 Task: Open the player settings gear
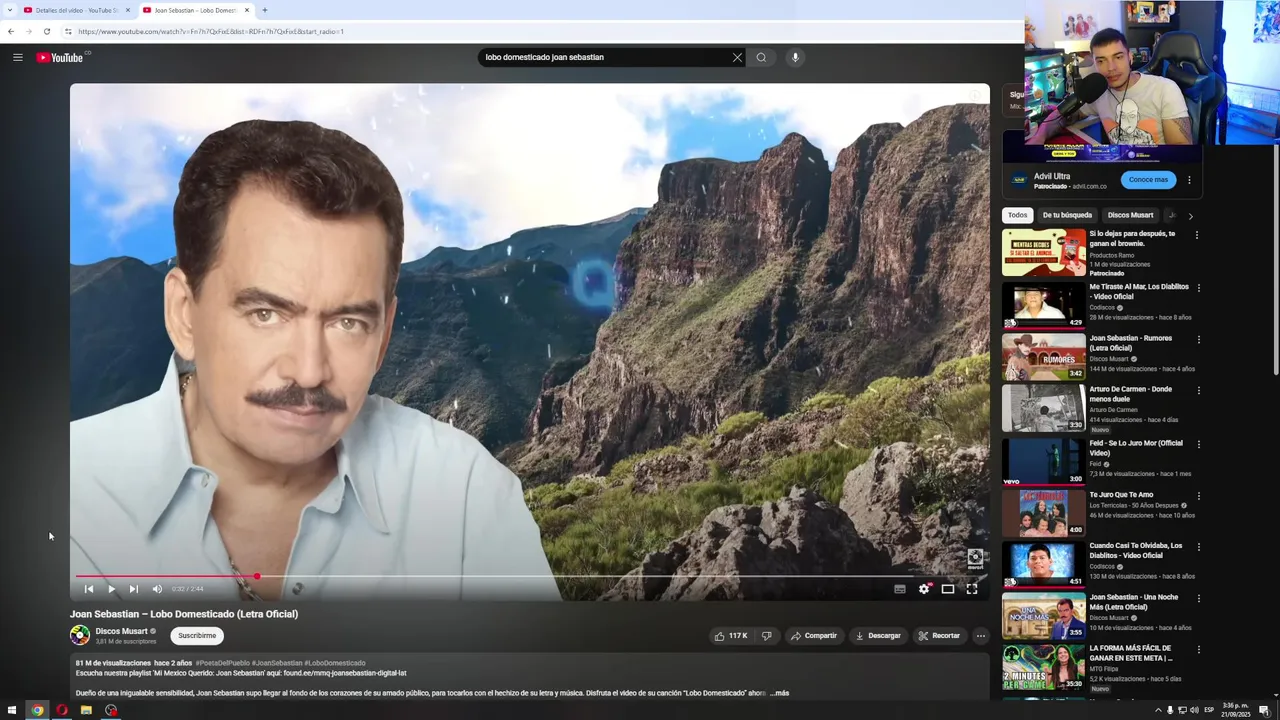pos(924,589)
